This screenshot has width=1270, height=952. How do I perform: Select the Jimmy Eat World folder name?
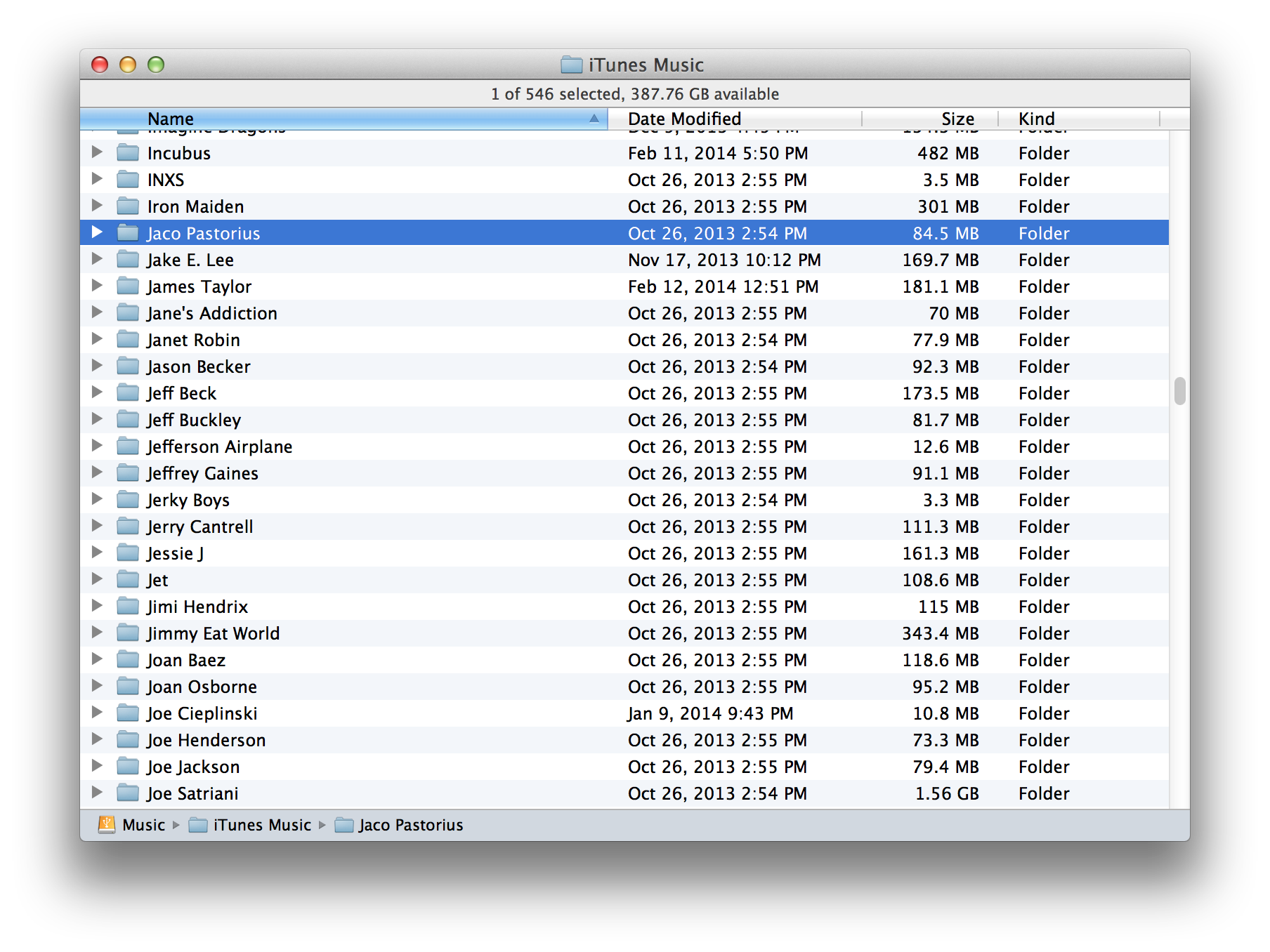[214, 633]
